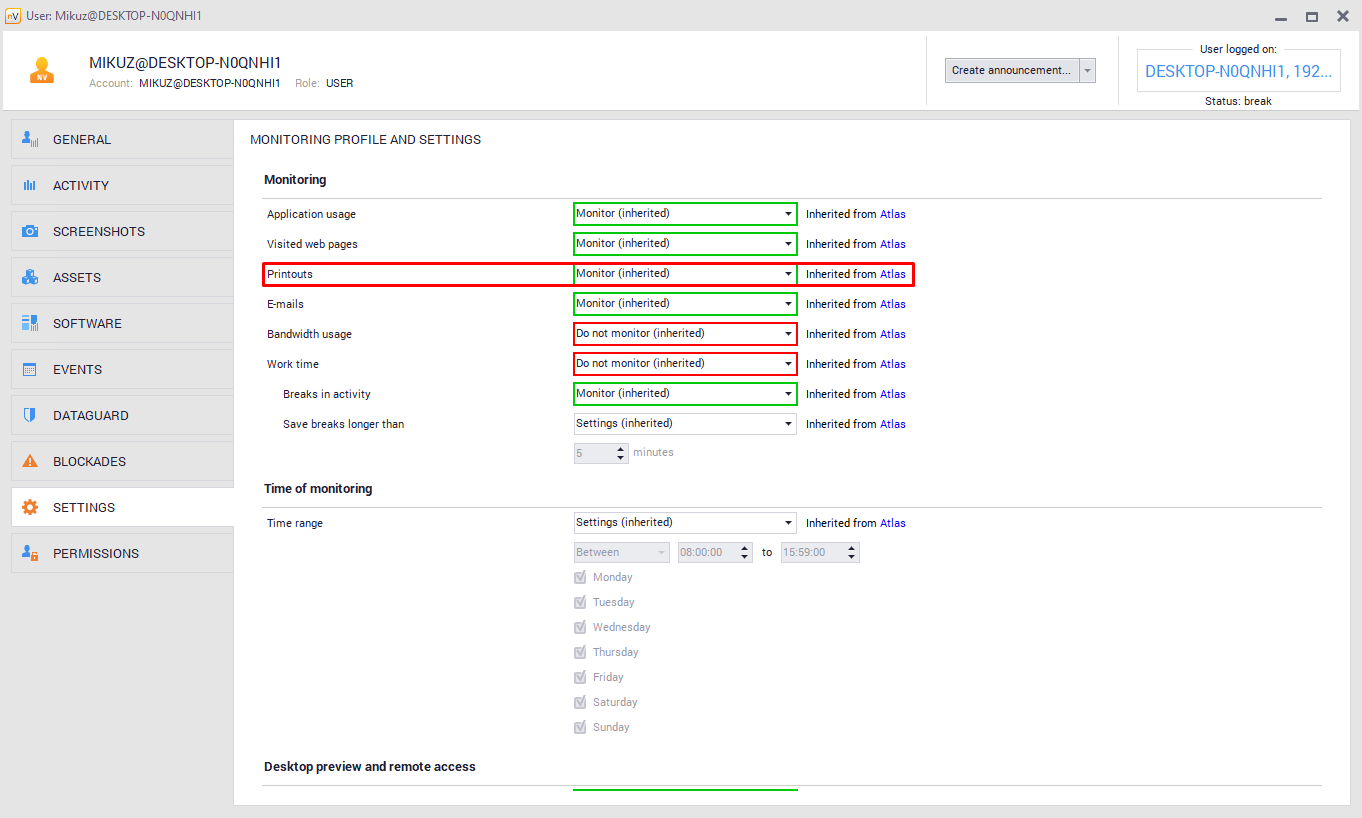
Task: Click the Blockades warning triangle icon
Action: click(30, 461)
